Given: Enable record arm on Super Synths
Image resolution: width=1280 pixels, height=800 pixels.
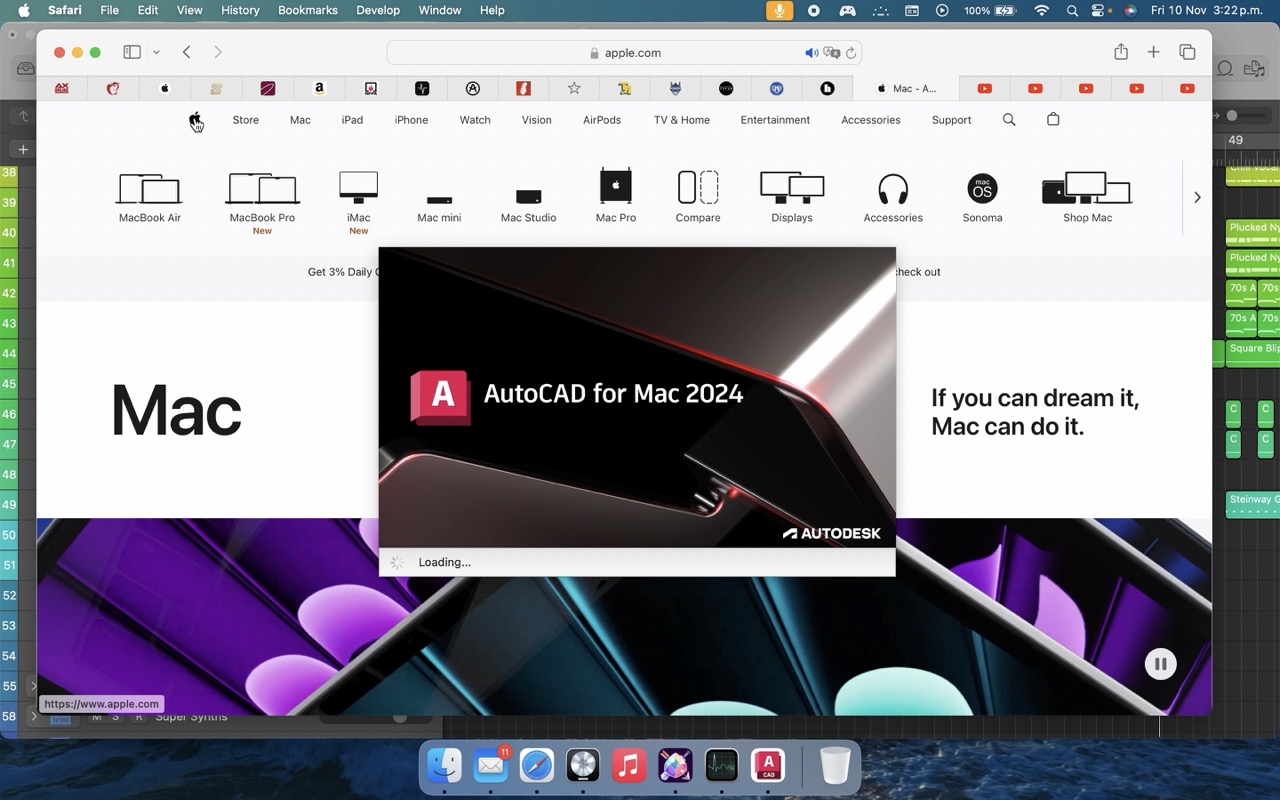Looking at the screenshot, I should click(141, 717).
